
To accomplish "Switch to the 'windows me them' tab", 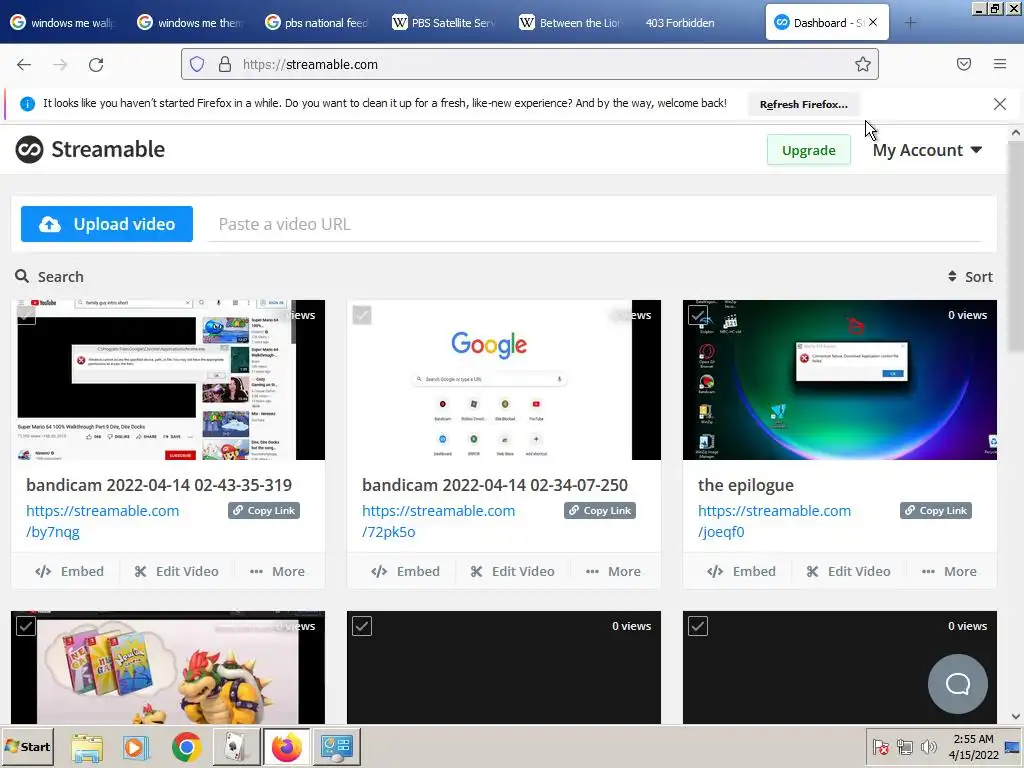I will (x=191, y=23).
